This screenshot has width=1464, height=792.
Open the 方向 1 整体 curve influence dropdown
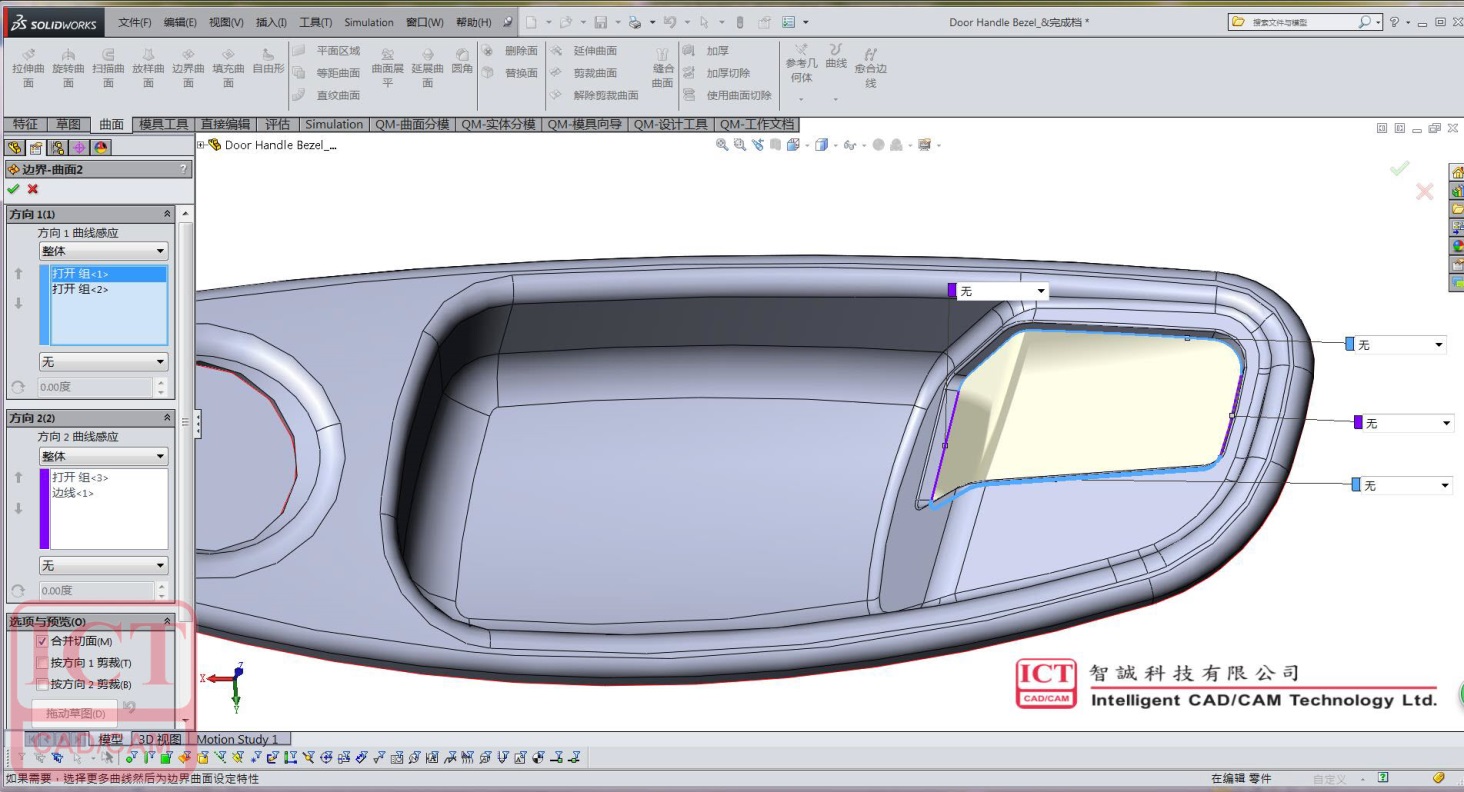[103, 251]
